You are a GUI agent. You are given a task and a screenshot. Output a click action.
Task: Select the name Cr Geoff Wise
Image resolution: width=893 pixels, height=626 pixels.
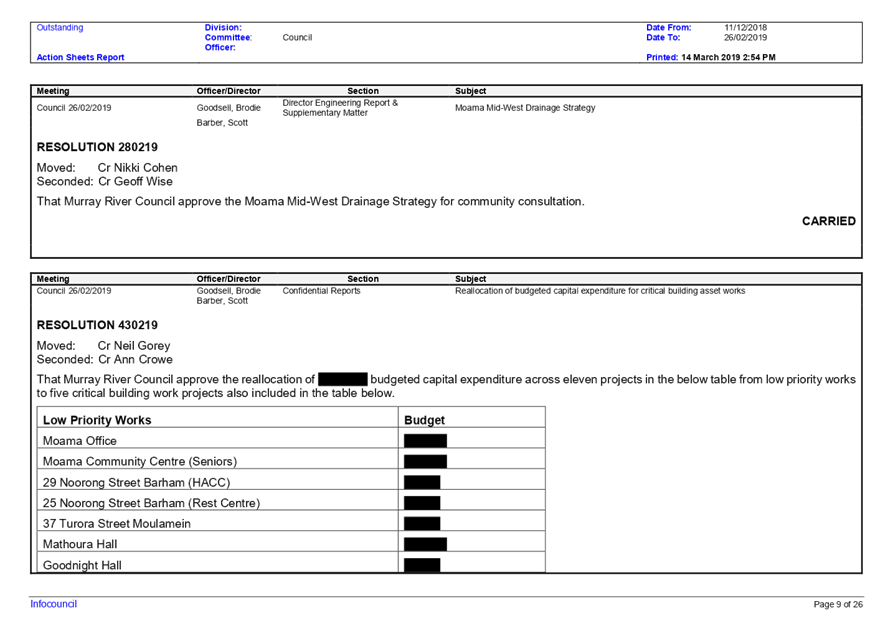pyautogui.click(x=136, y=181)
